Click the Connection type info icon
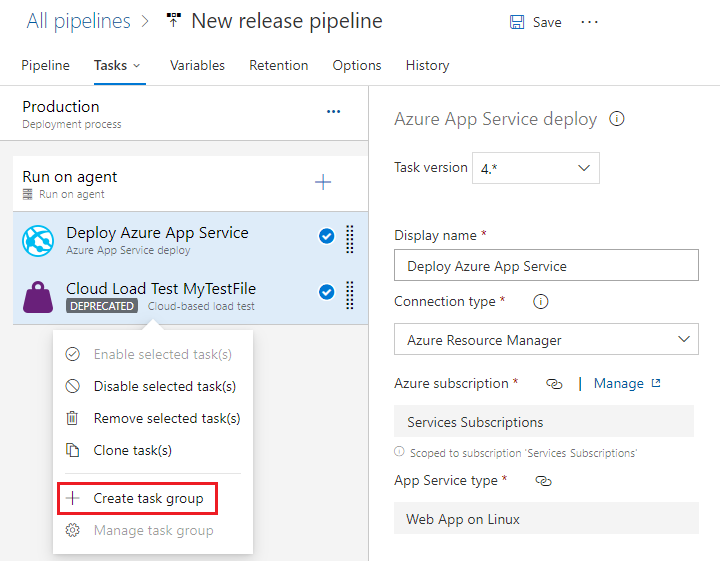 [x=541, y=301]
